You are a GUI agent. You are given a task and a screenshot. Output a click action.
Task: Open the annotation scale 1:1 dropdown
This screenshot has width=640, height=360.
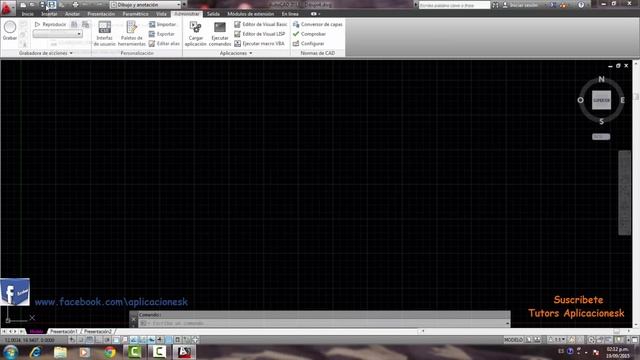558,340
